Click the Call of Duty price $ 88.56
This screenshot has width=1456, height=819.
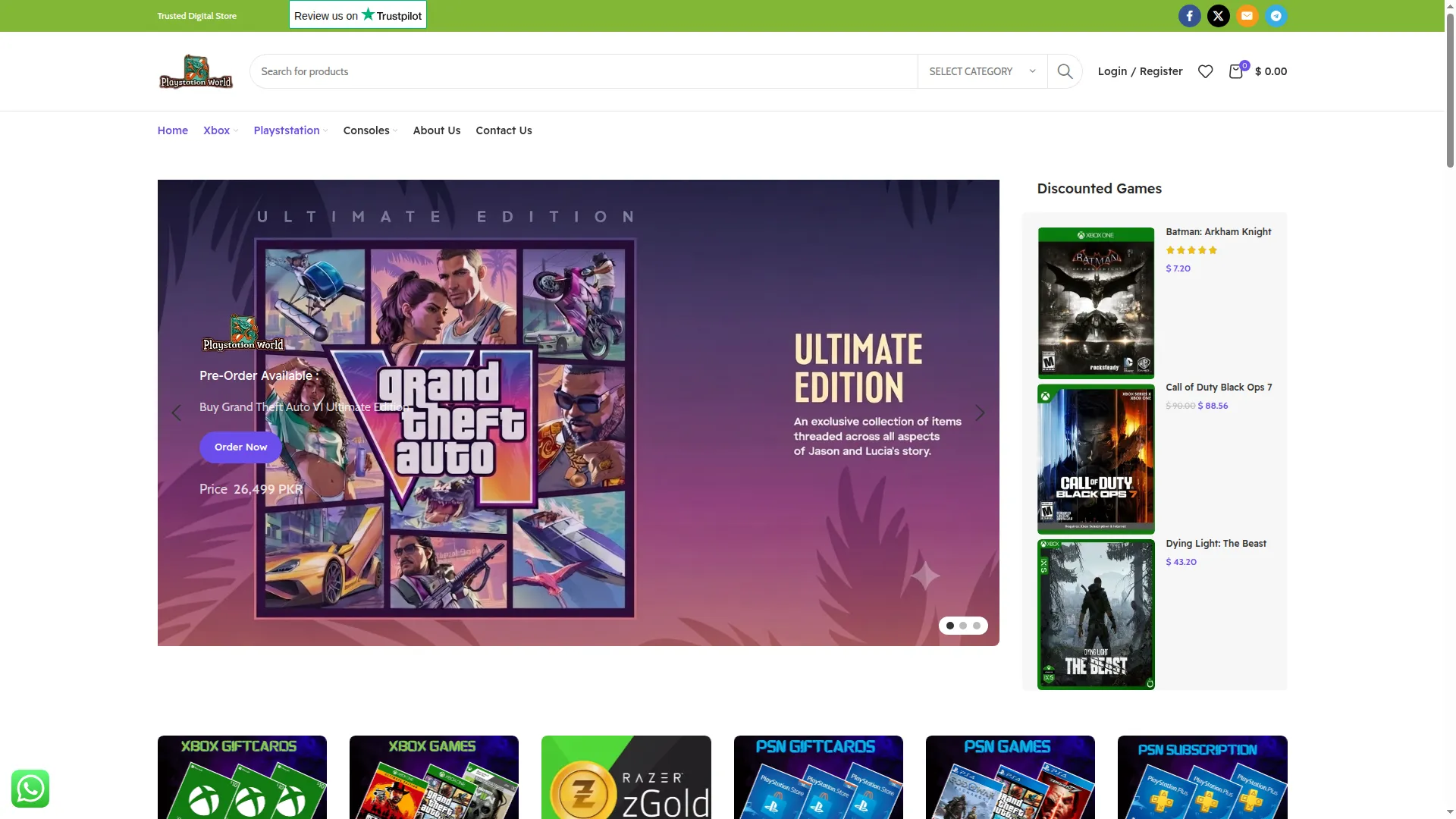(x=1213, y=406)
